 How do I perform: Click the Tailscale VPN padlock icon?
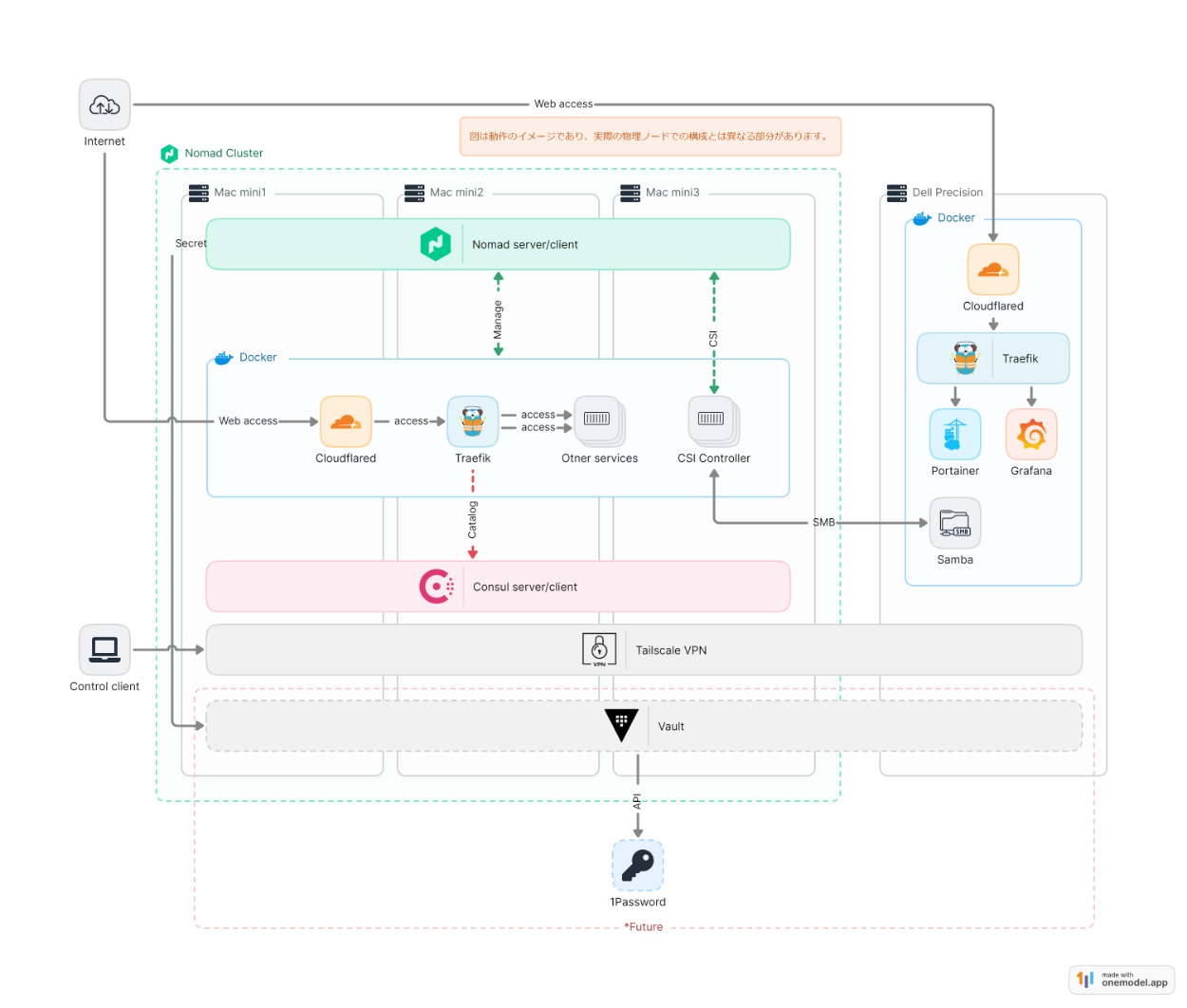(599, 650)
